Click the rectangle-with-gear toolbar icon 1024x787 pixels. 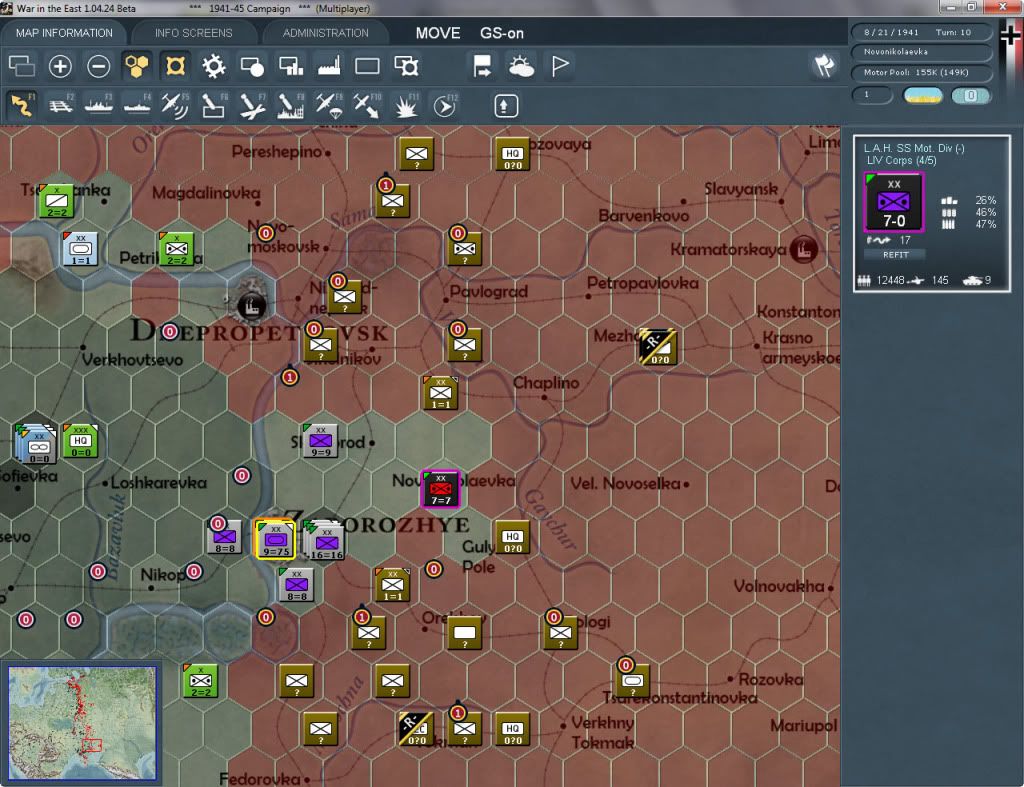(406, 66)
